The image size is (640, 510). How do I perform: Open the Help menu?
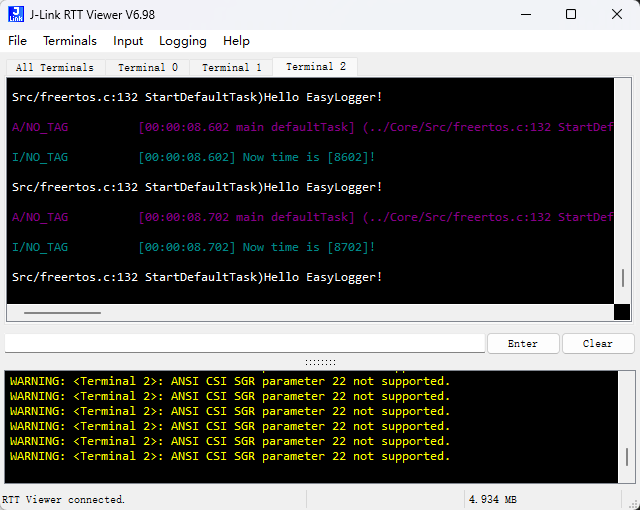click(237, 41)
